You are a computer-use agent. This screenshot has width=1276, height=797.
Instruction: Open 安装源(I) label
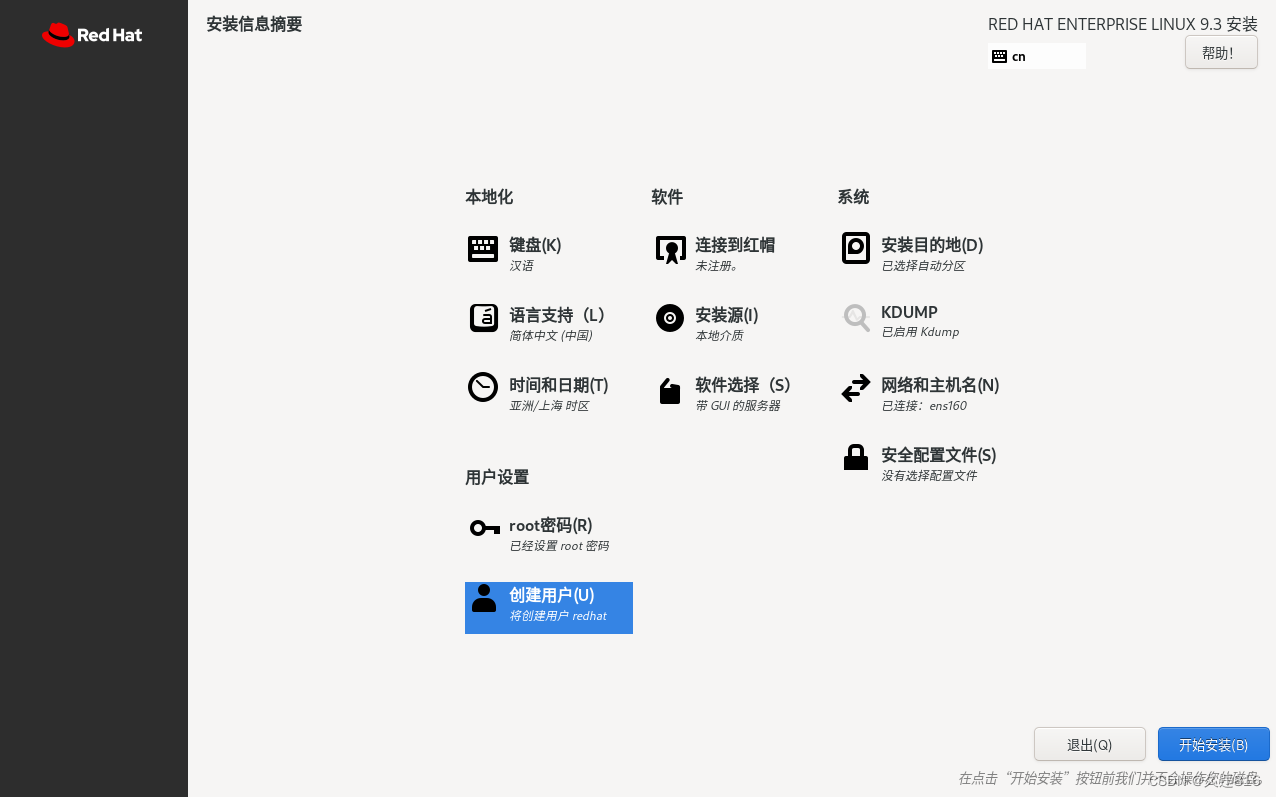click(x=727, y=315)
